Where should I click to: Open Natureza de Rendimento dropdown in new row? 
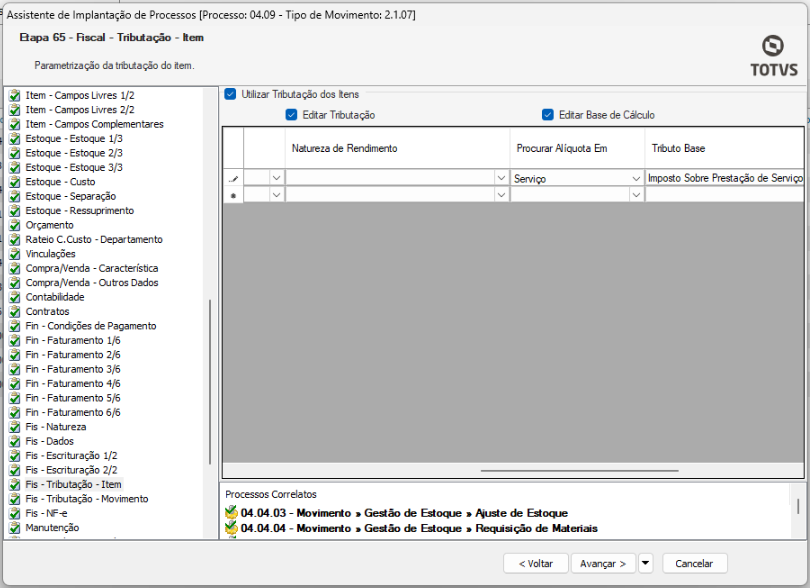point(501,195)
